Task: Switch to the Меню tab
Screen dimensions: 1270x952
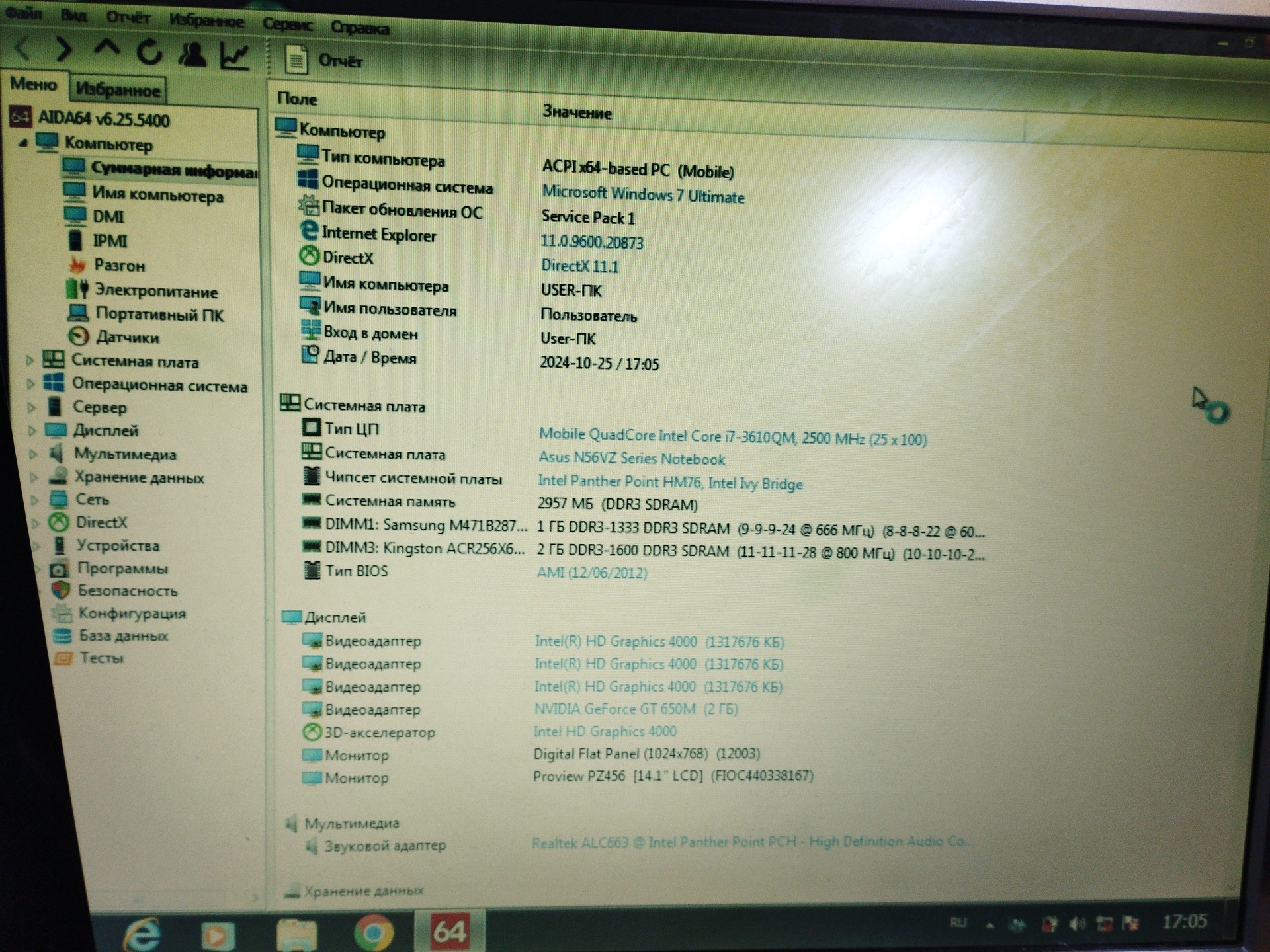Action: coord(33,84)
